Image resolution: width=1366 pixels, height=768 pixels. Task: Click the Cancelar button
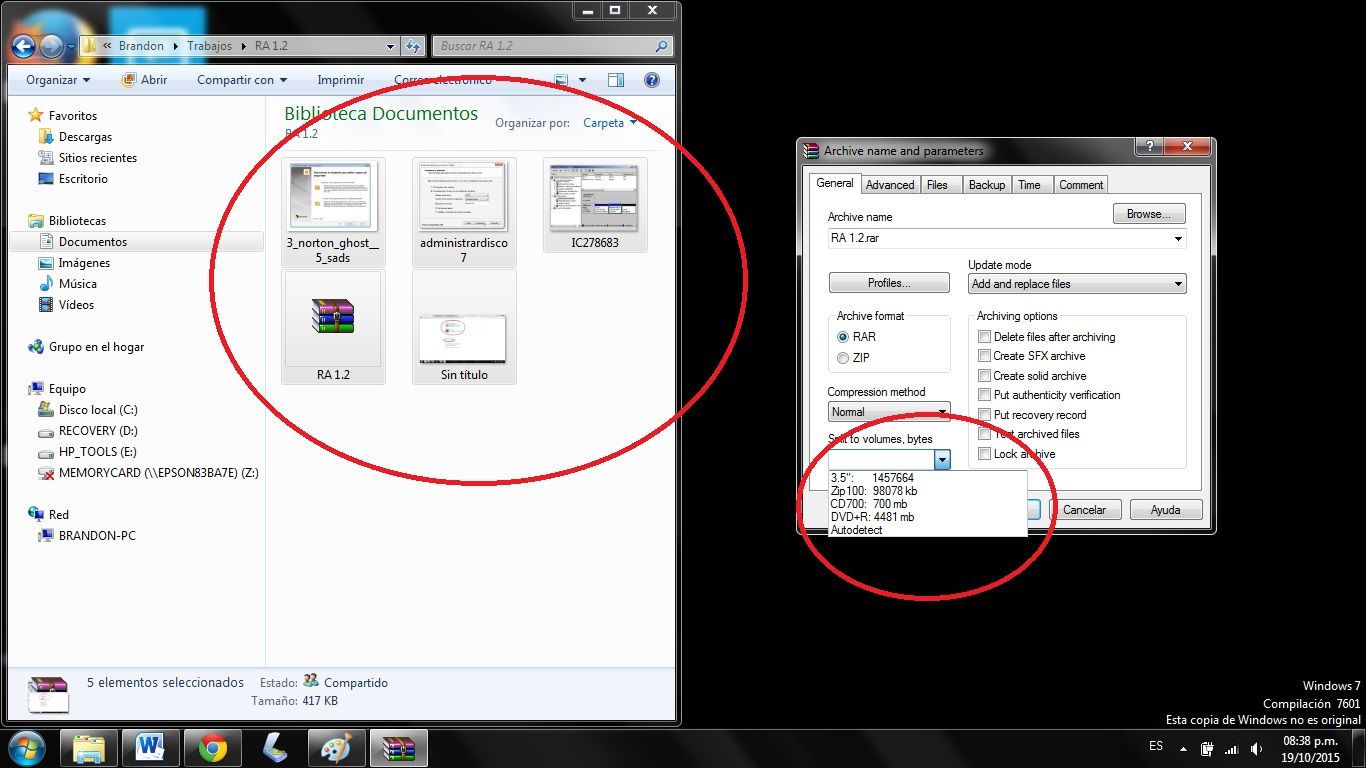click(1084, 510)
